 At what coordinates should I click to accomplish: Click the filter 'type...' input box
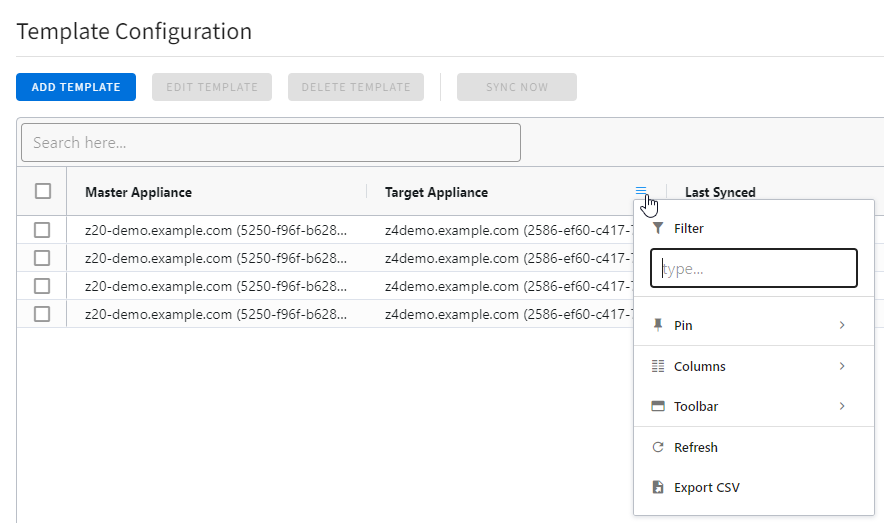[754, 268]
